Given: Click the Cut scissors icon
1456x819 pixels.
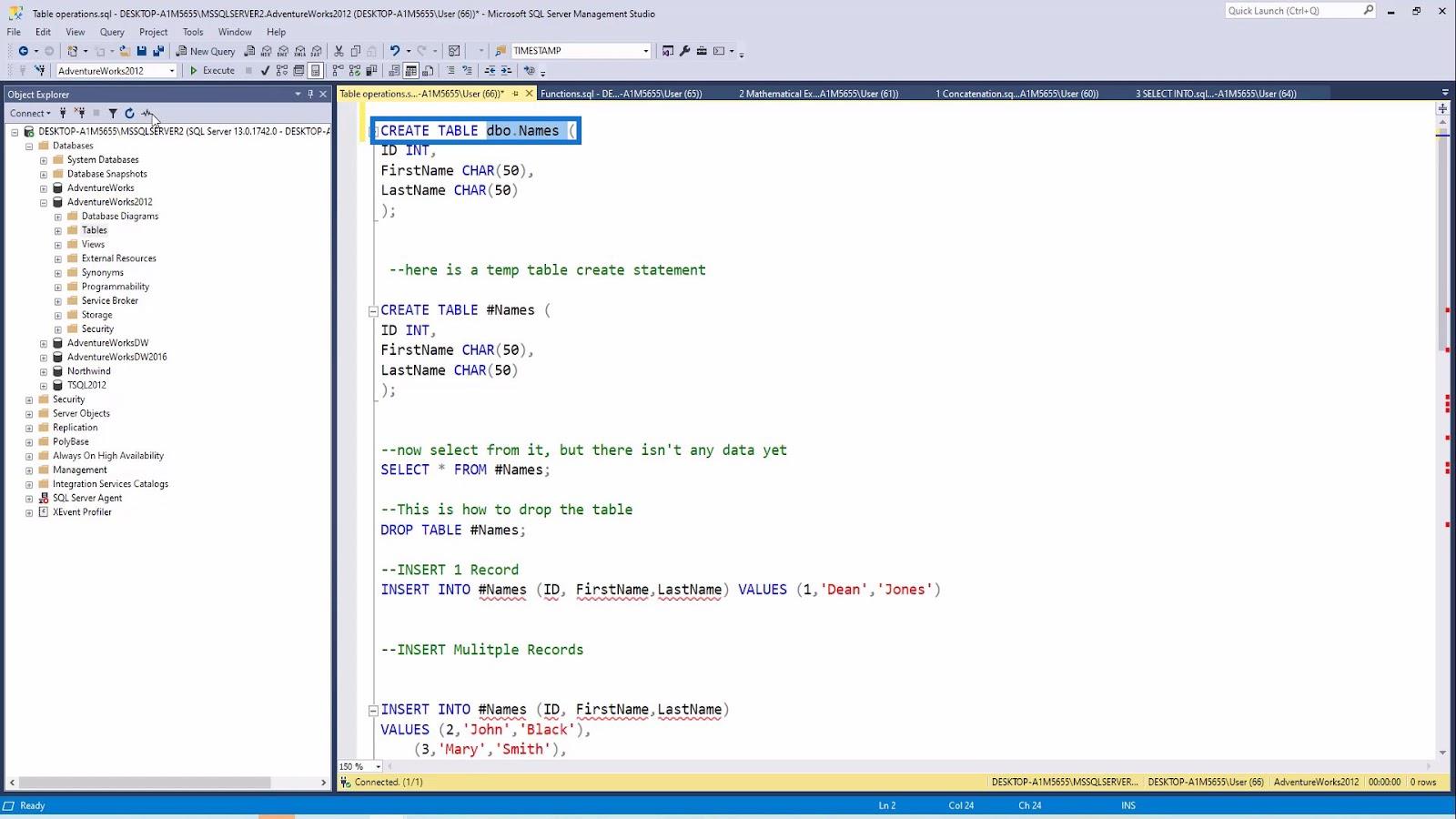Looking at the screenshot, I should click(x=339, y=51).
